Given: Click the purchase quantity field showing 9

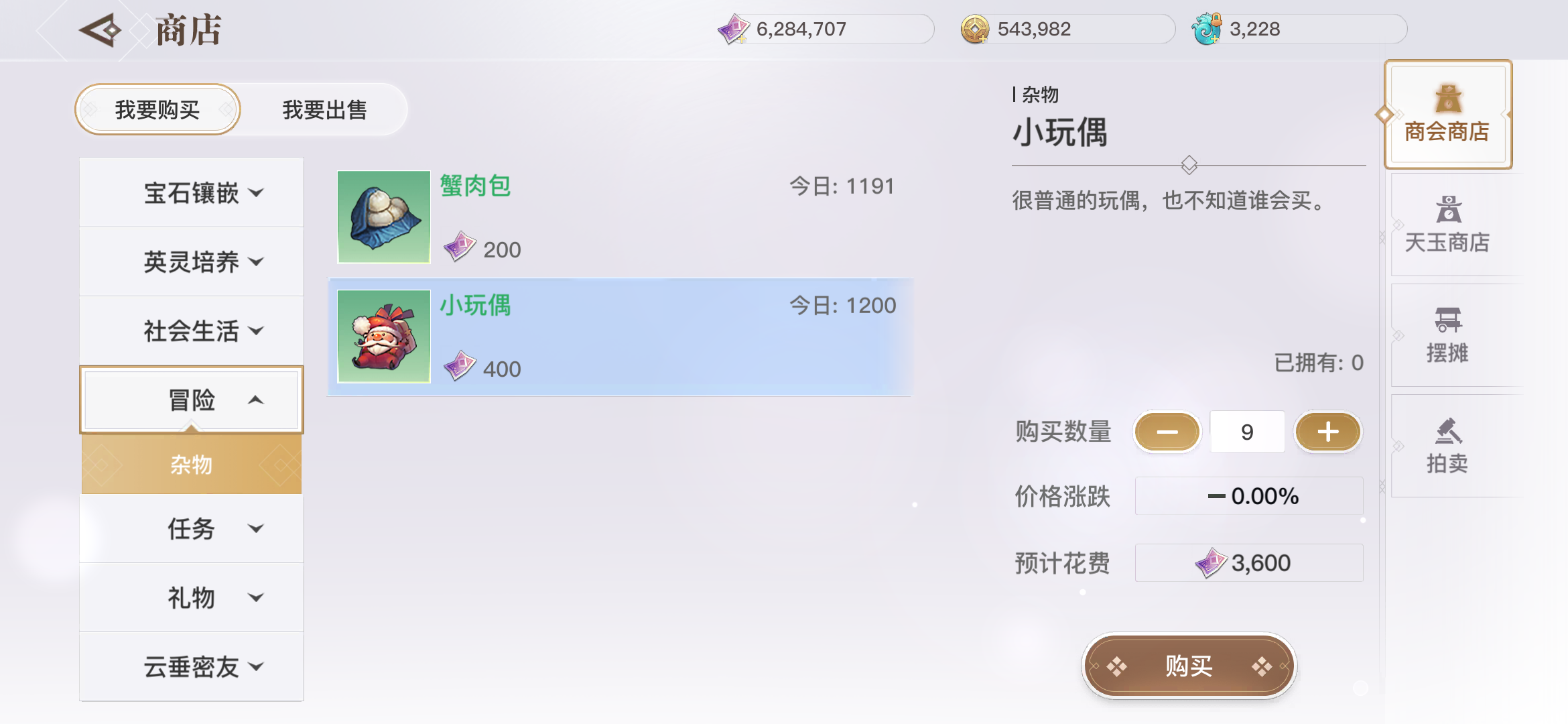Looking at the screenshot, I should pos(1247,432).
